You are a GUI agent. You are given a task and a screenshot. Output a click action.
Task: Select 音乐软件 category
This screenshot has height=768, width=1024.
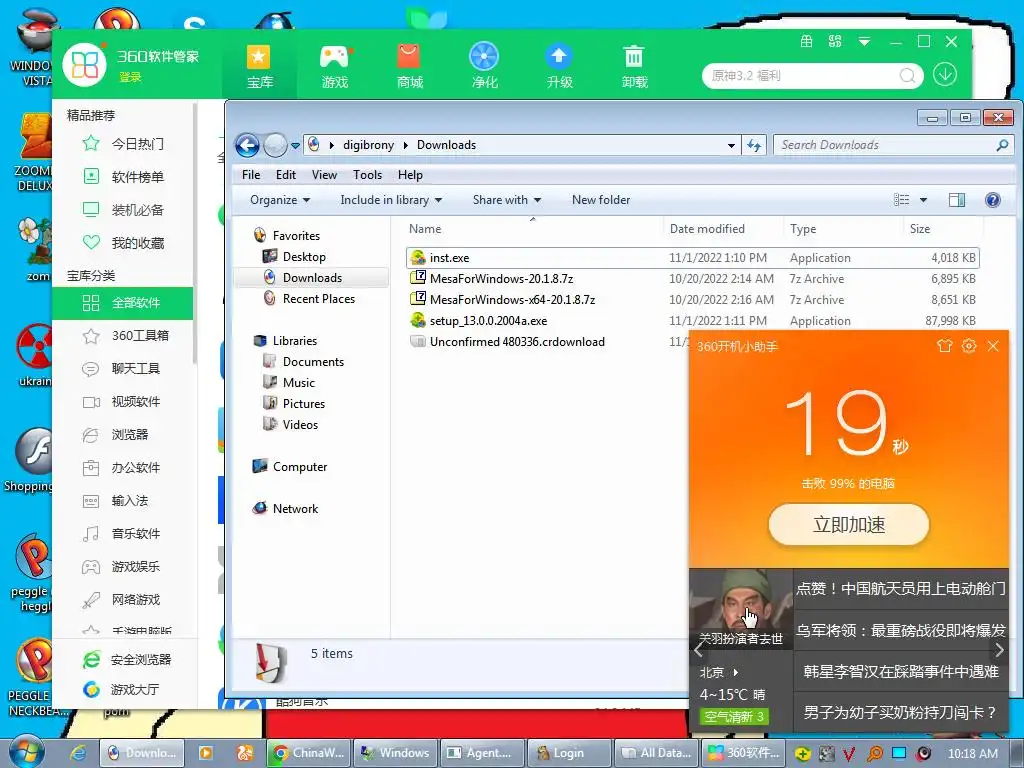coord(123,534)
